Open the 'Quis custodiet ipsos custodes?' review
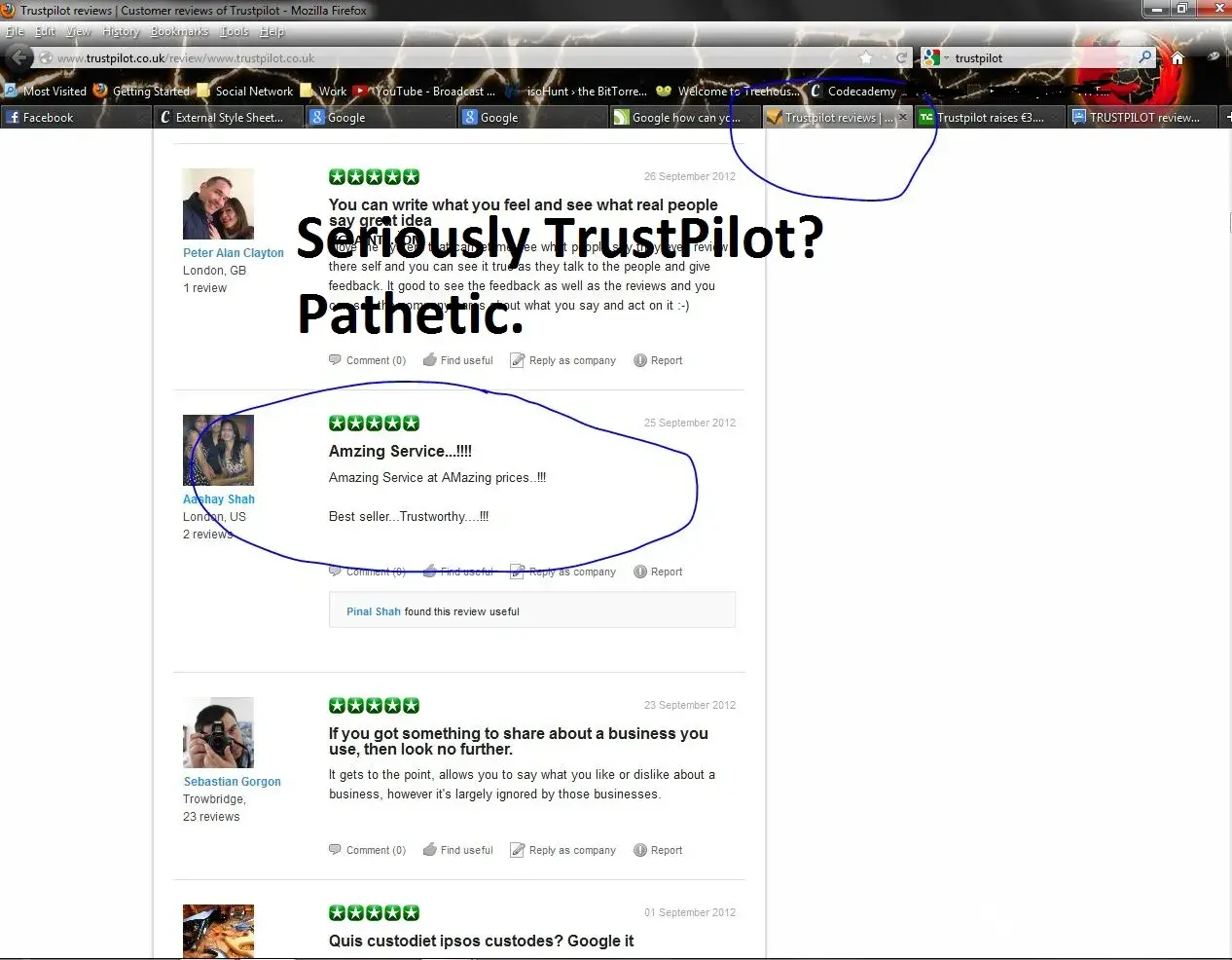This screenshot has height=960, width=1232. [x=481, y=941]
